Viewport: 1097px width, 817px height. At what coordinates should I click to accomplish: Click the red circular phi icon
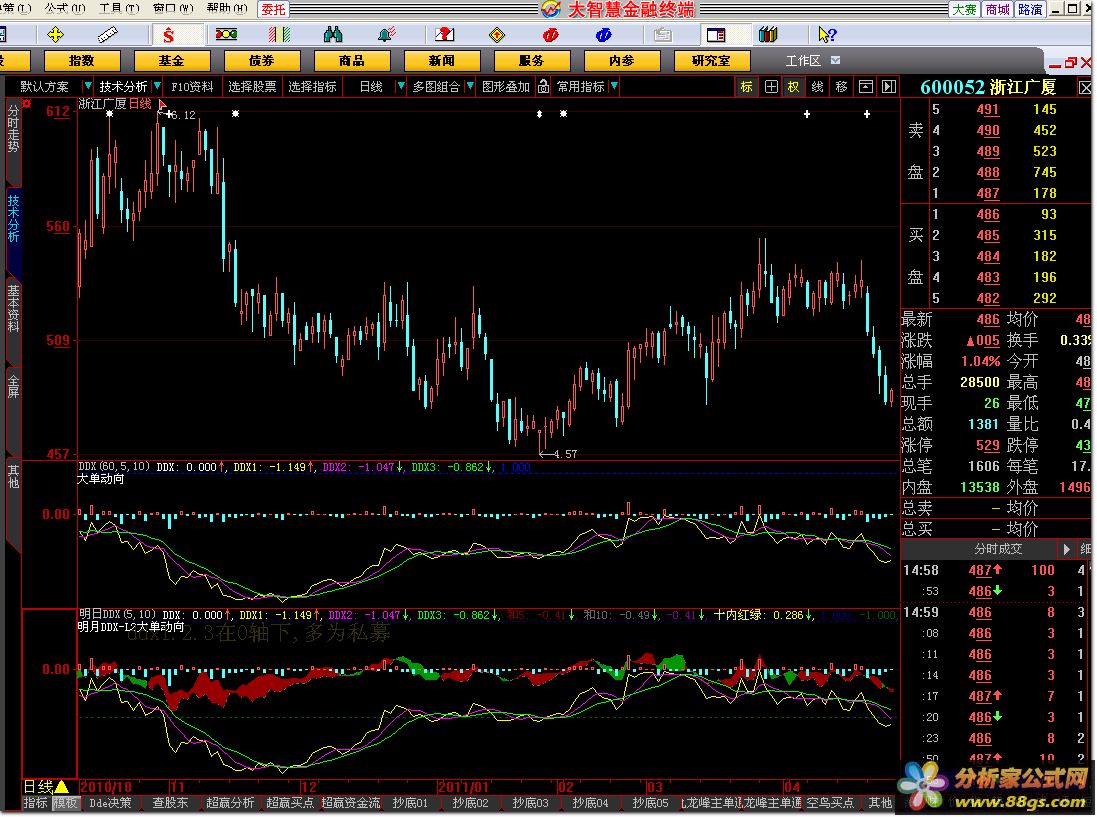[551, 34]
